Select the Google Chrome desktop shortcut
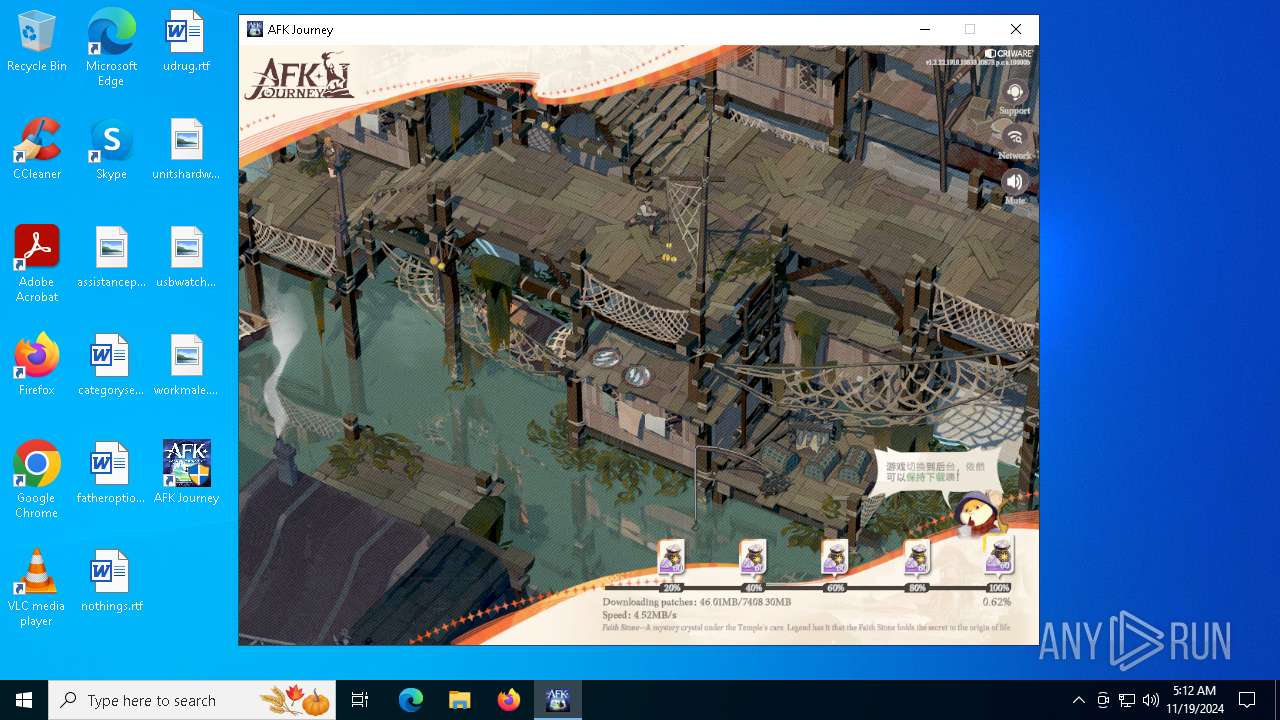1280x720 pixels. click(37, 480)
